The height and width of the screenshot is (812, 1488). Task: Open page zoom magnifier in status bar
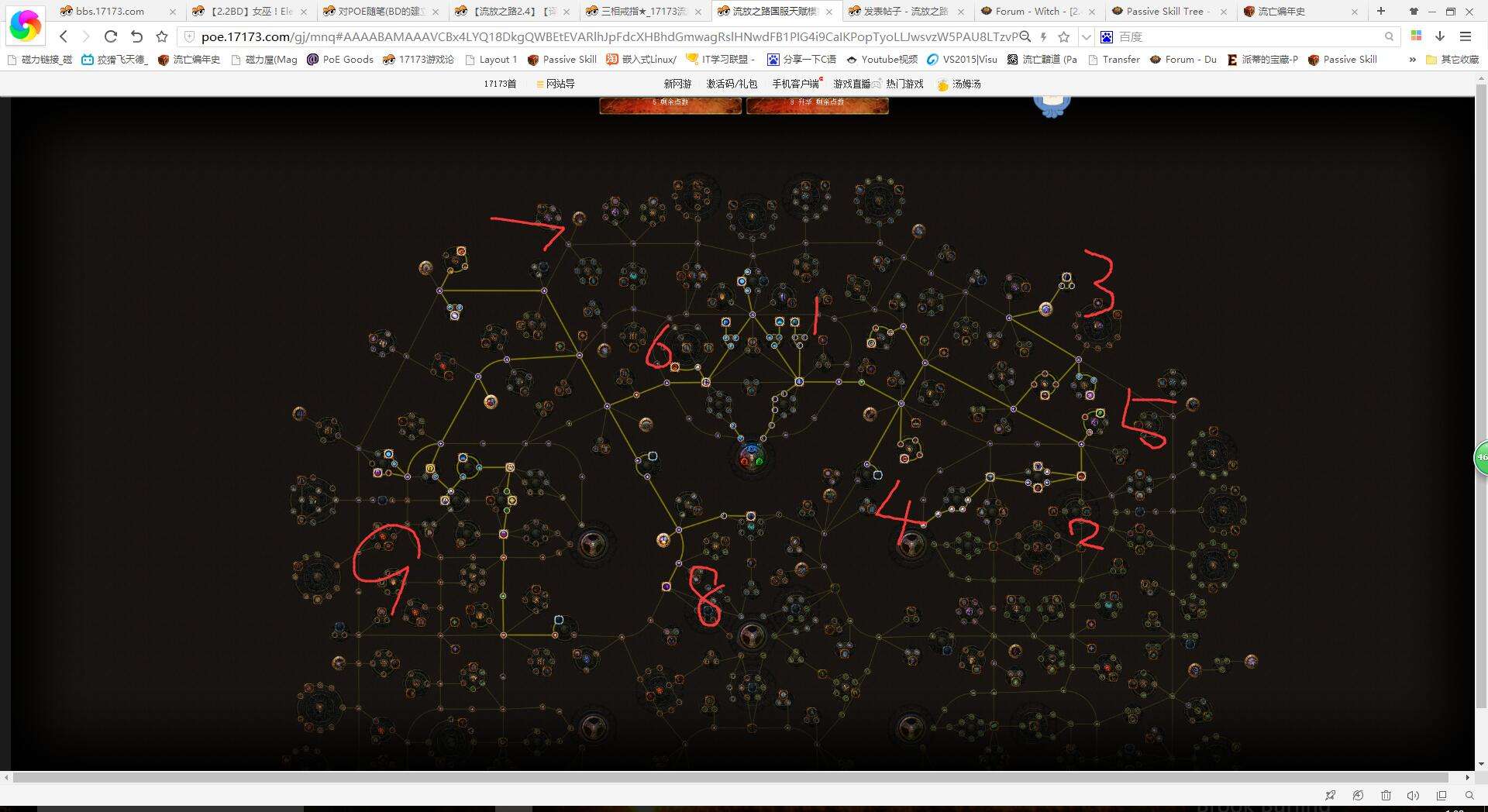1469,796
